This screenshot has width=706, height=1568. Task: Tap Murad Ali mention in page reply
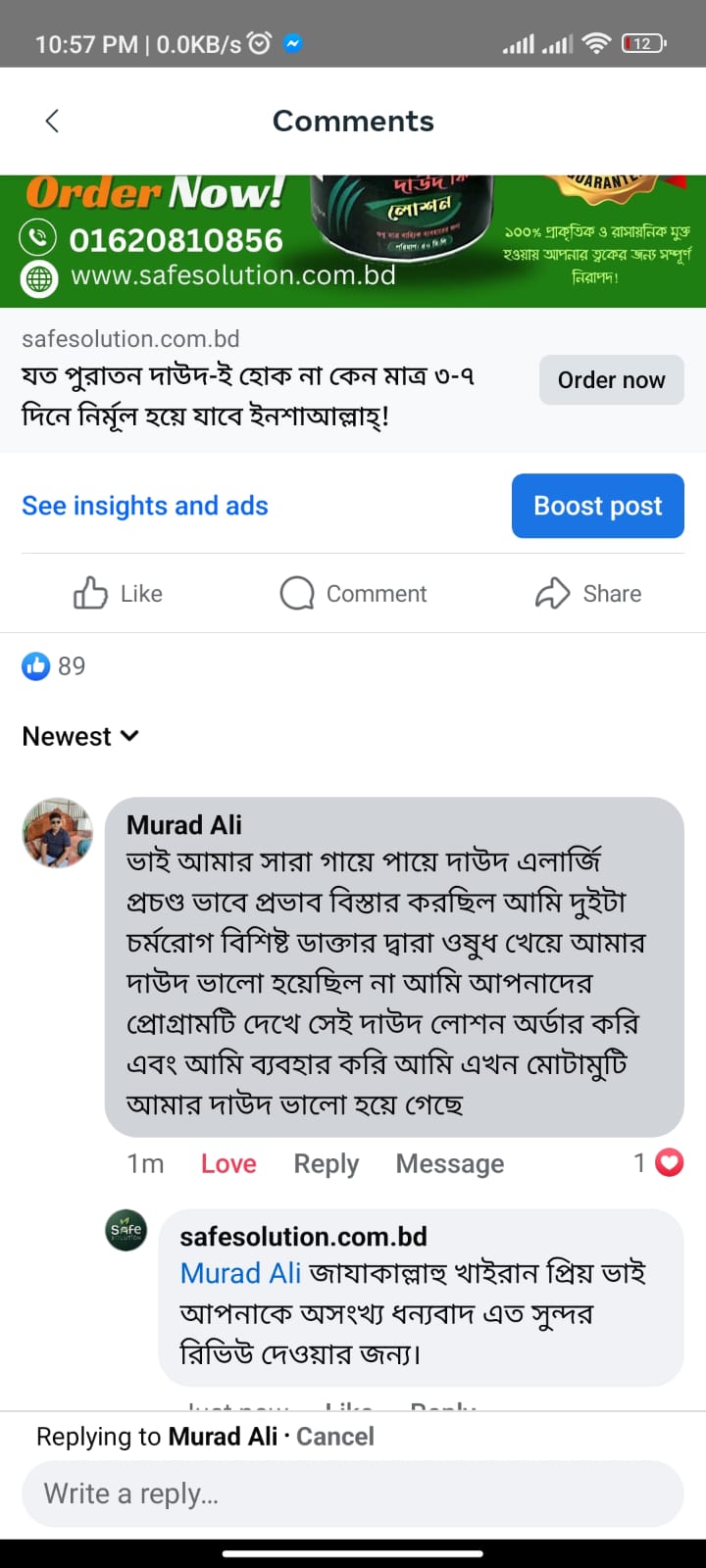click(x=240, y=1273)
